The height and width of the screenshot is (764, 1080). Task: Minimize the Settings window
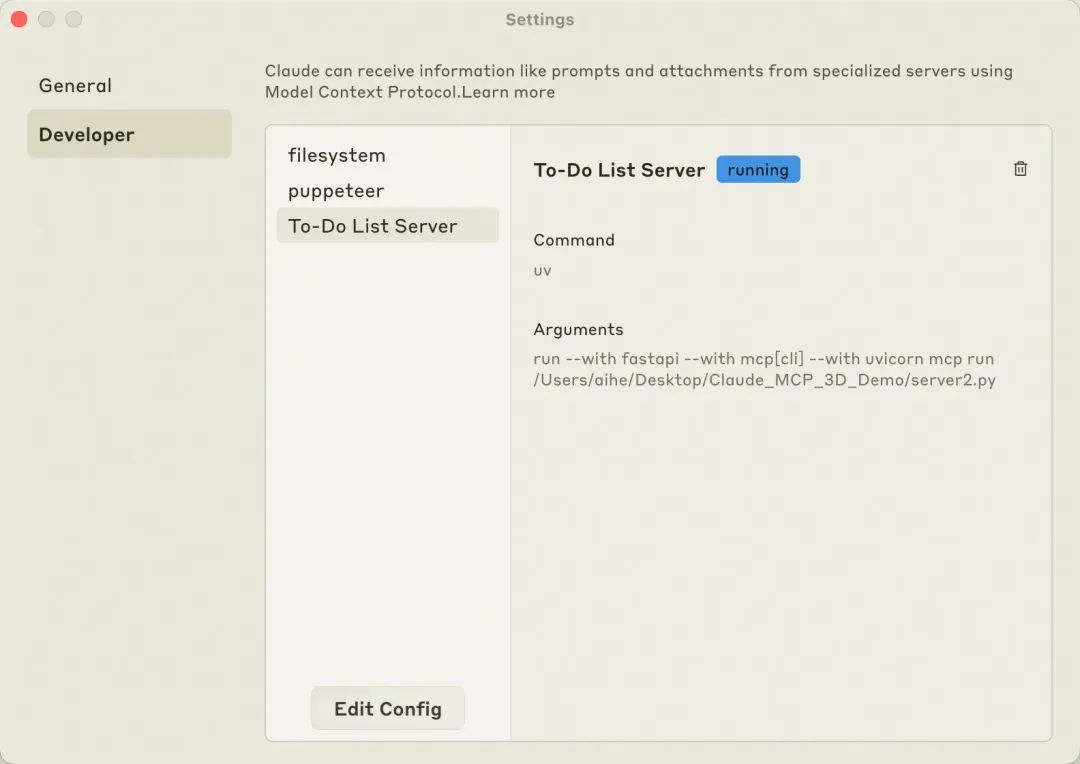click(x=46, y=19)
